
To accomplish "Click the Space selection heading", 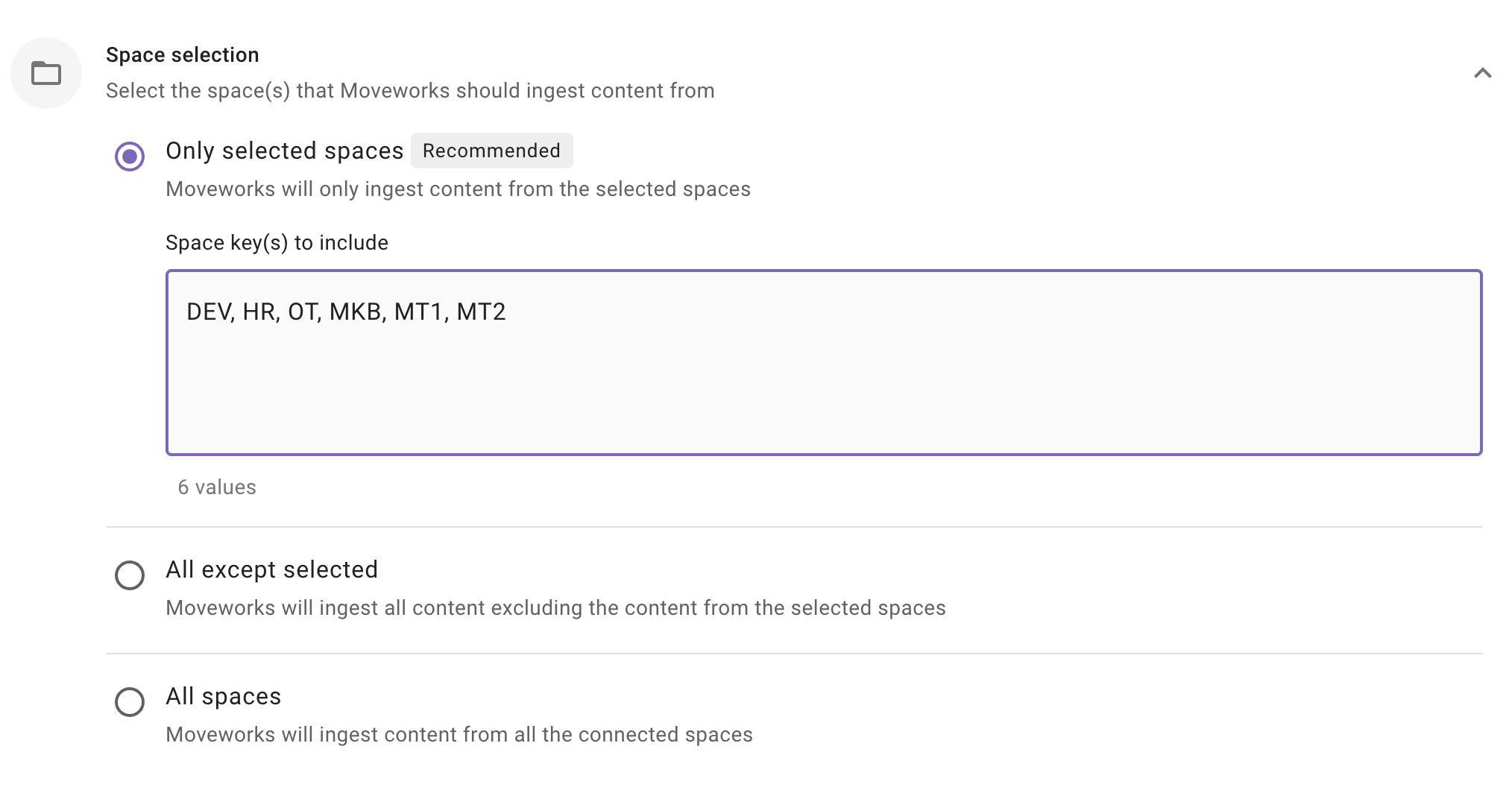I will pyautogui.click(x=183, y=55).
